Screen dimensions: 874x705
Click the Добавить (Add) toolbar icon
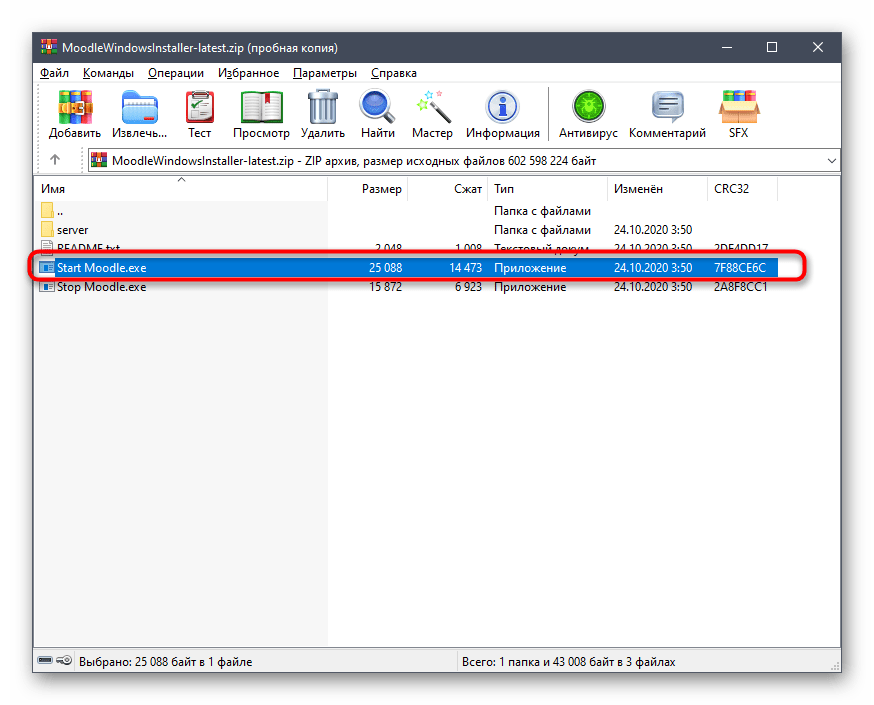click(75, 108)
